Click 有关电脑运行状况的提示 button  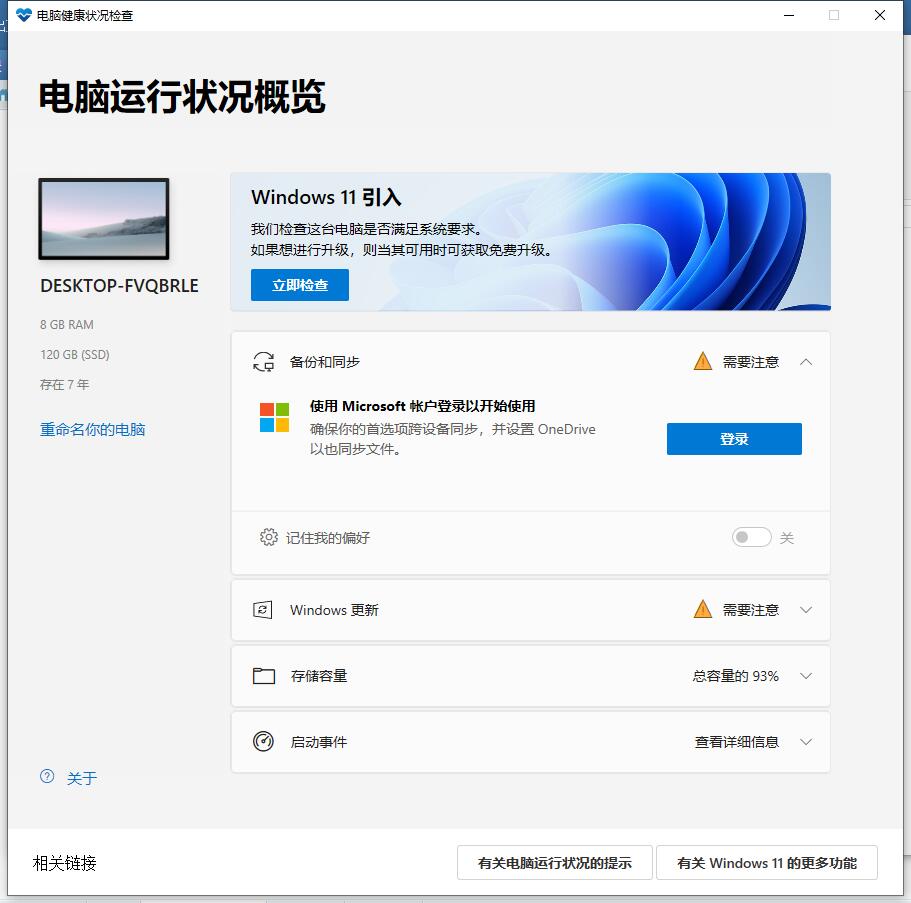pos(554,863)
